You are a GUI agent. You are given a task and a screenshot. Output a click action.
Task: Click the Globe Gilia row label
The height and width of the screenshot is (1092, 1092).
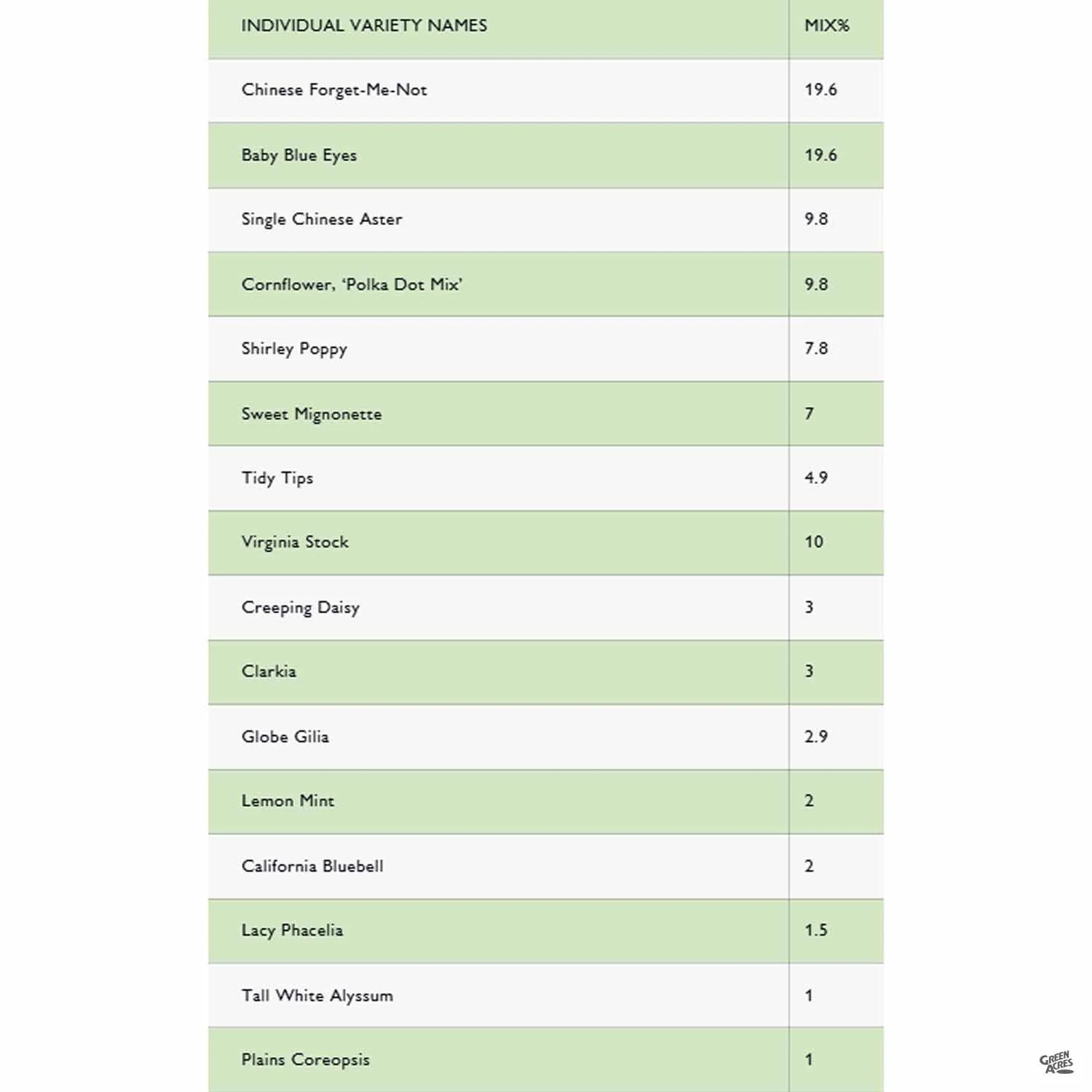click(285, 737)
